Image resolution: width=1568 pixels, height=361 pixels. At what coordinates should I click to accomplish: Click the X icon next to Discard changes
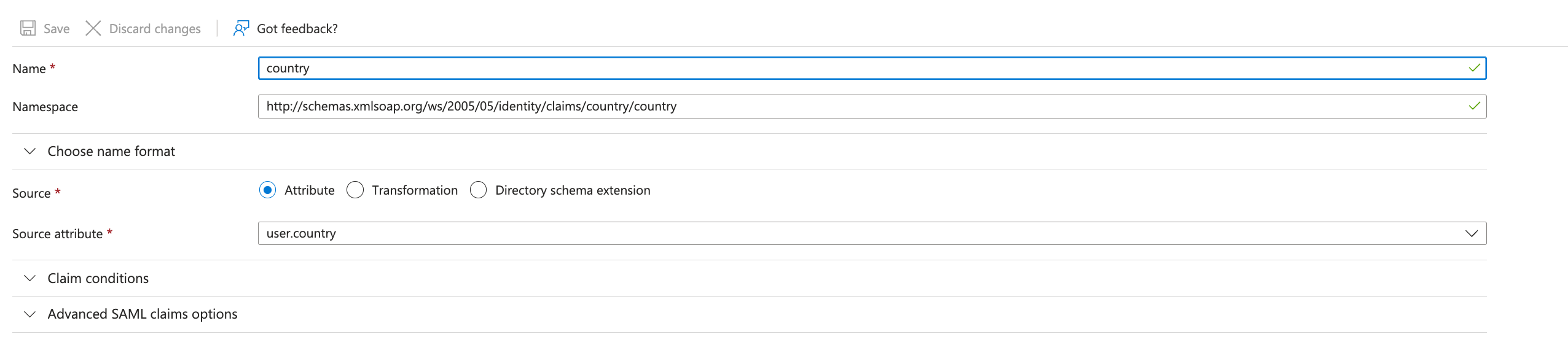tap(93, 28)
